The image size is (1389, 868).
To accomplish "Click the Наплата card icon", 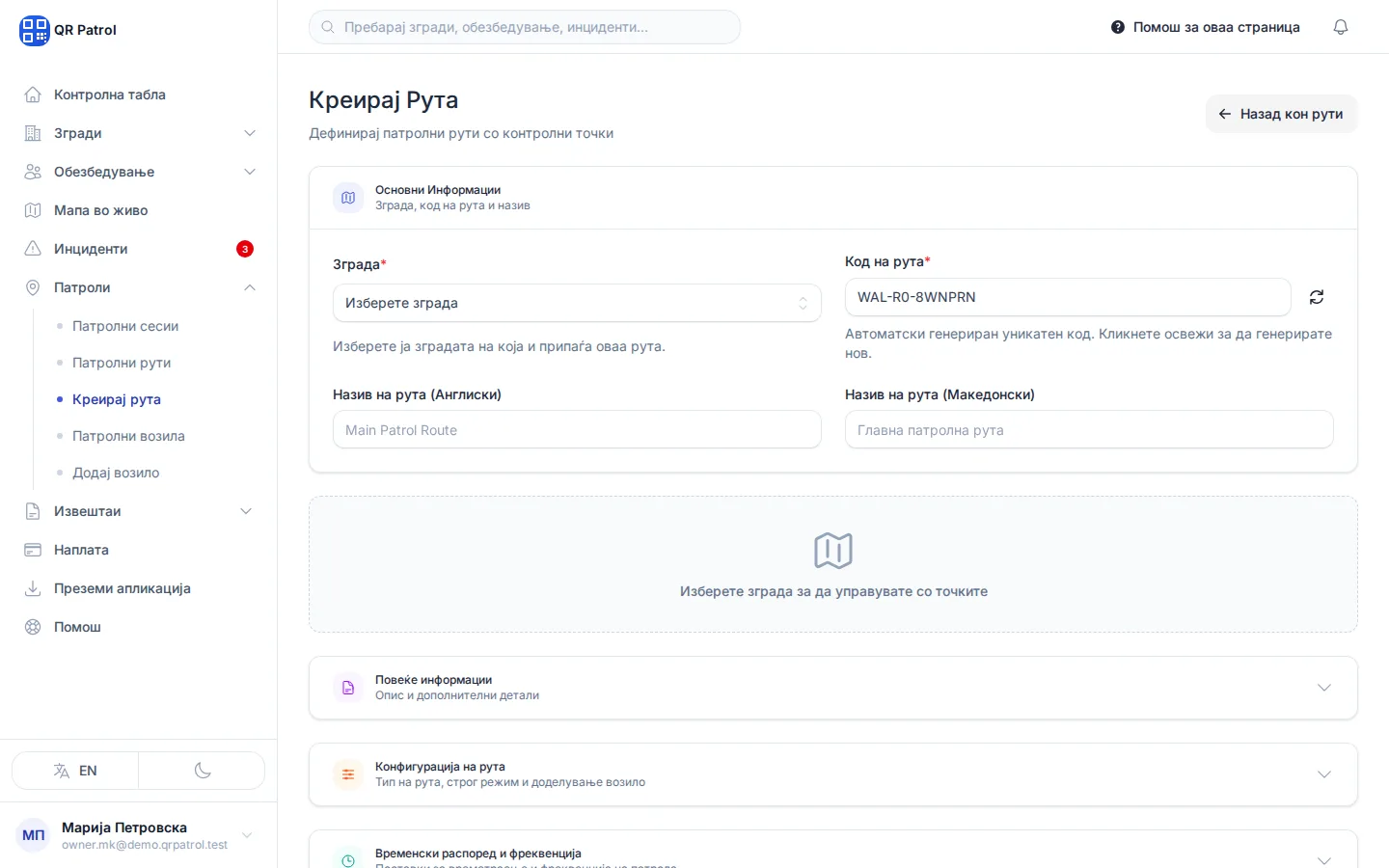I will point(33,550).
